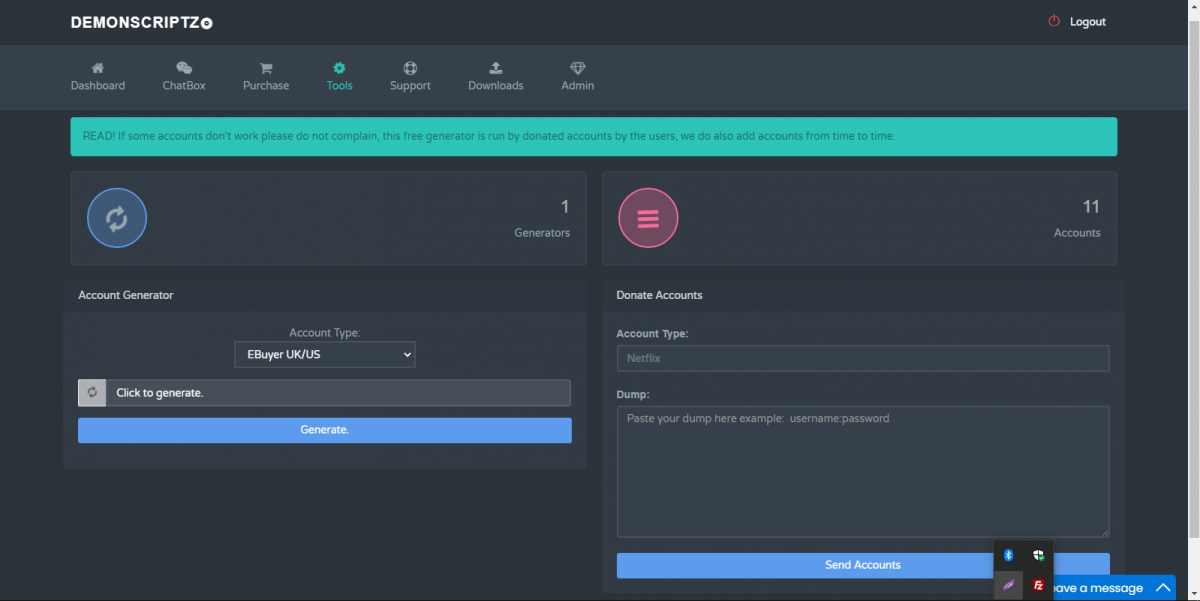
Task: Open the Dashboard home icon
Action: coord(97,68)
